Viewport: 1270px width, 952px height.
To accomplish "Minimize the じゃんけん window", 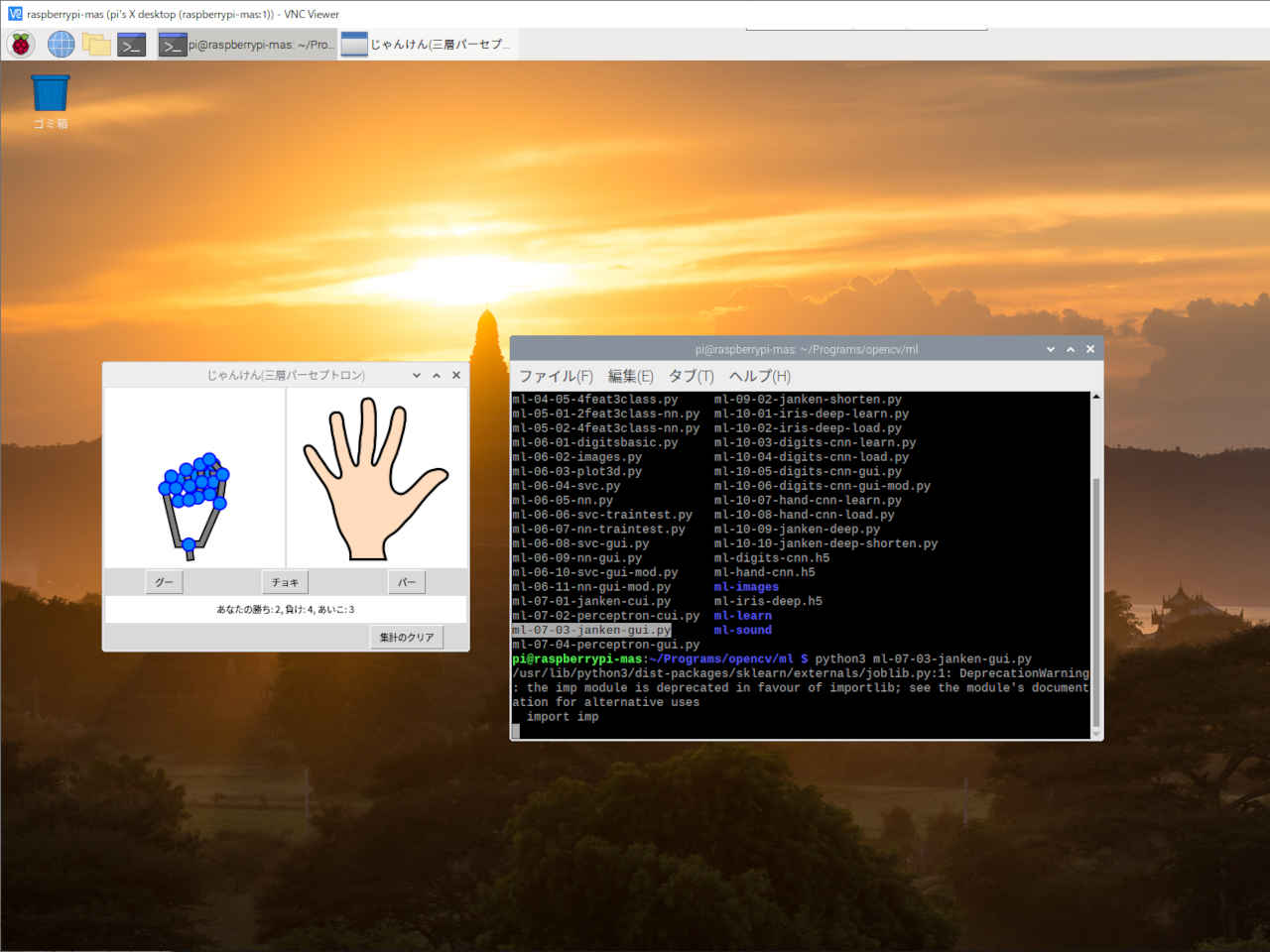I will 417,375.
